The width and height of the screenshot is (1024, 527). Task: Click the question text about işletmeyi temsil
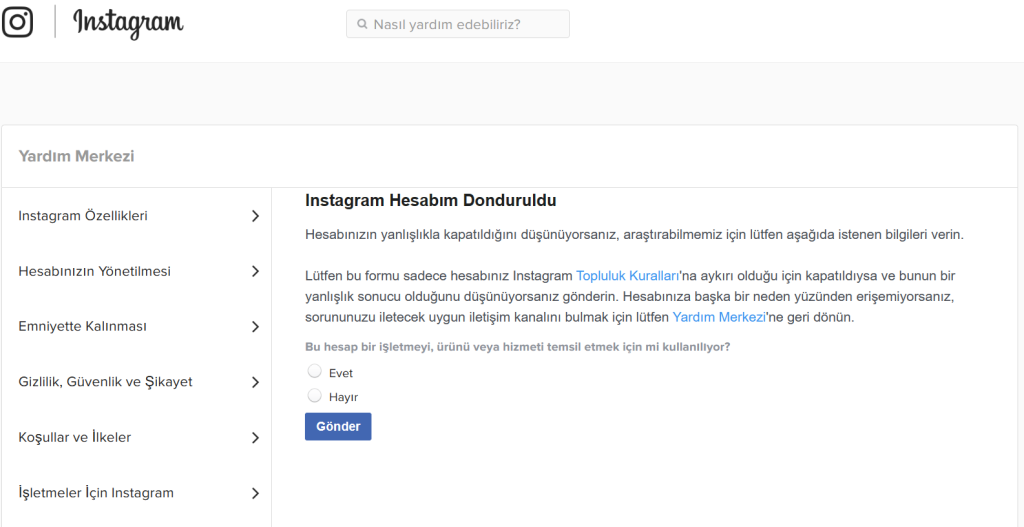coord(518,347)
